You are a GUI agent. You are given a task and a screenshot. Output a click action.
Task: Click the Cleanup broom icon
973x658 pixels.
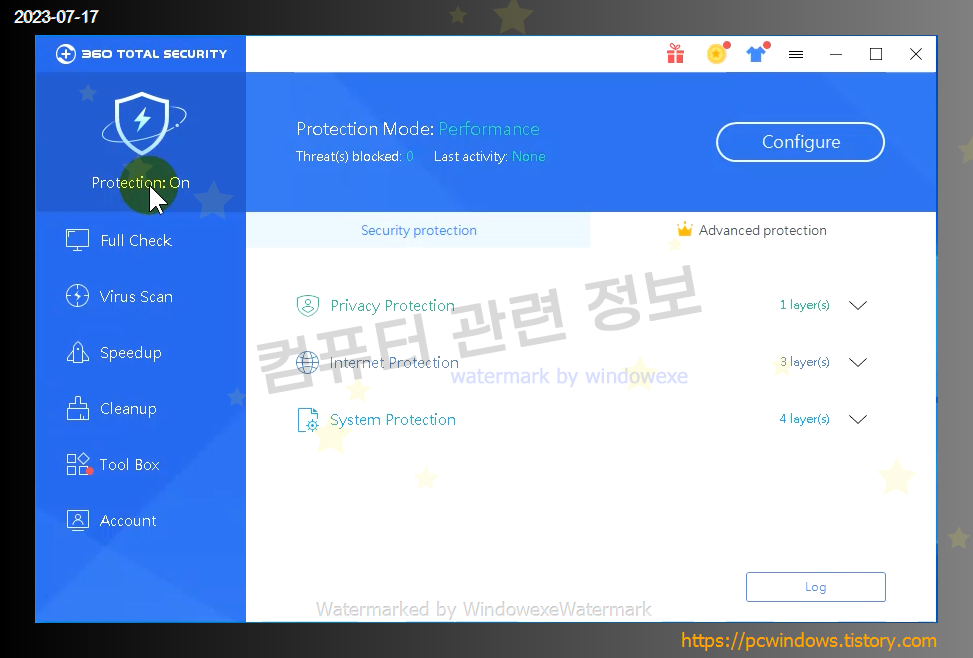tap(78, 408)
